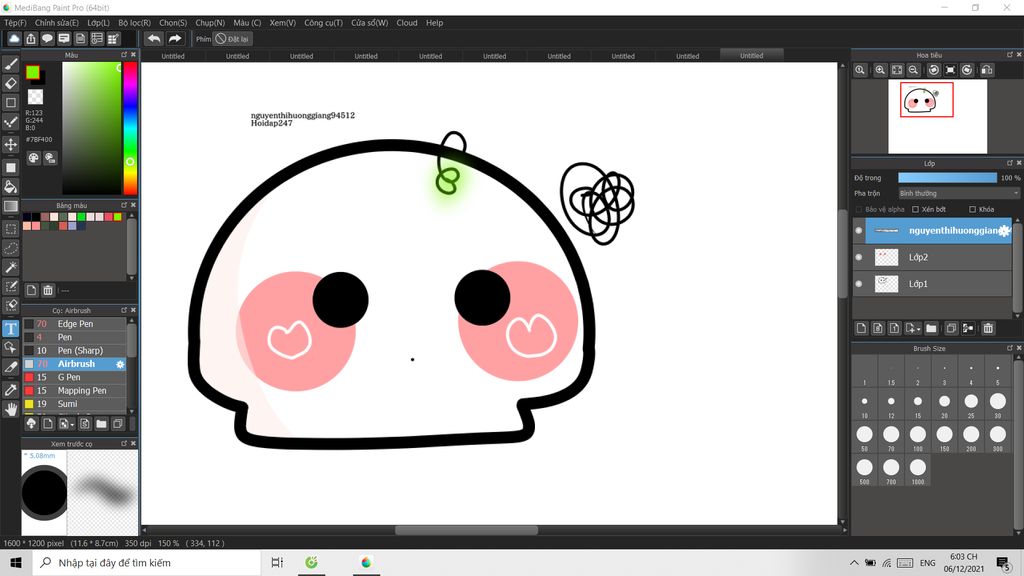Open the Tệp(F) menu
This screenshot has height=576, width=1024.
pos(16,23)
